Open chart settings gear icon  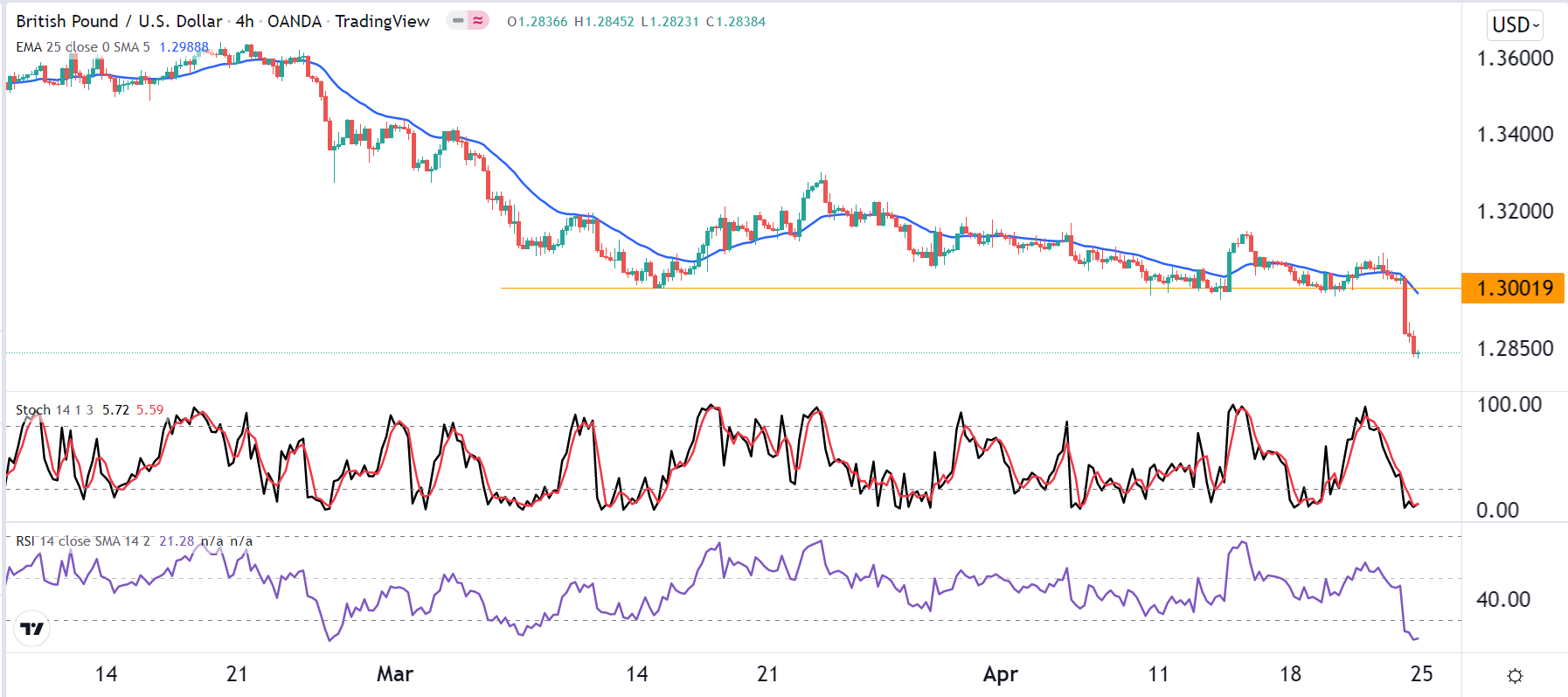(1515, 675)
